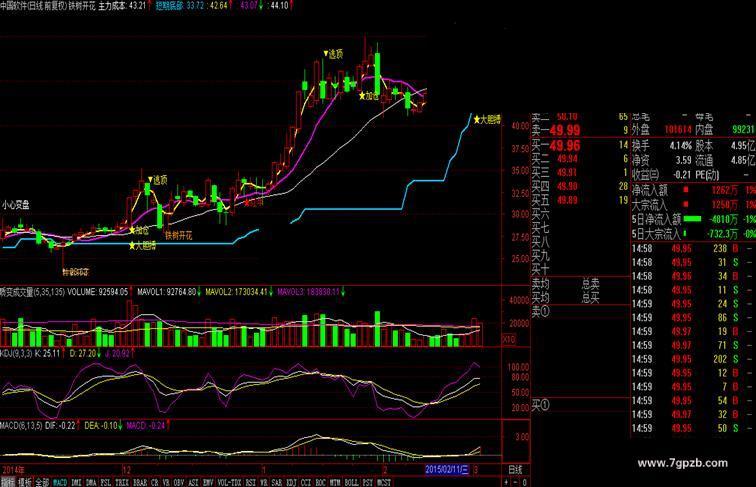Click the MAVOL3 value label
756x487 pixels.
click(309, 292)
